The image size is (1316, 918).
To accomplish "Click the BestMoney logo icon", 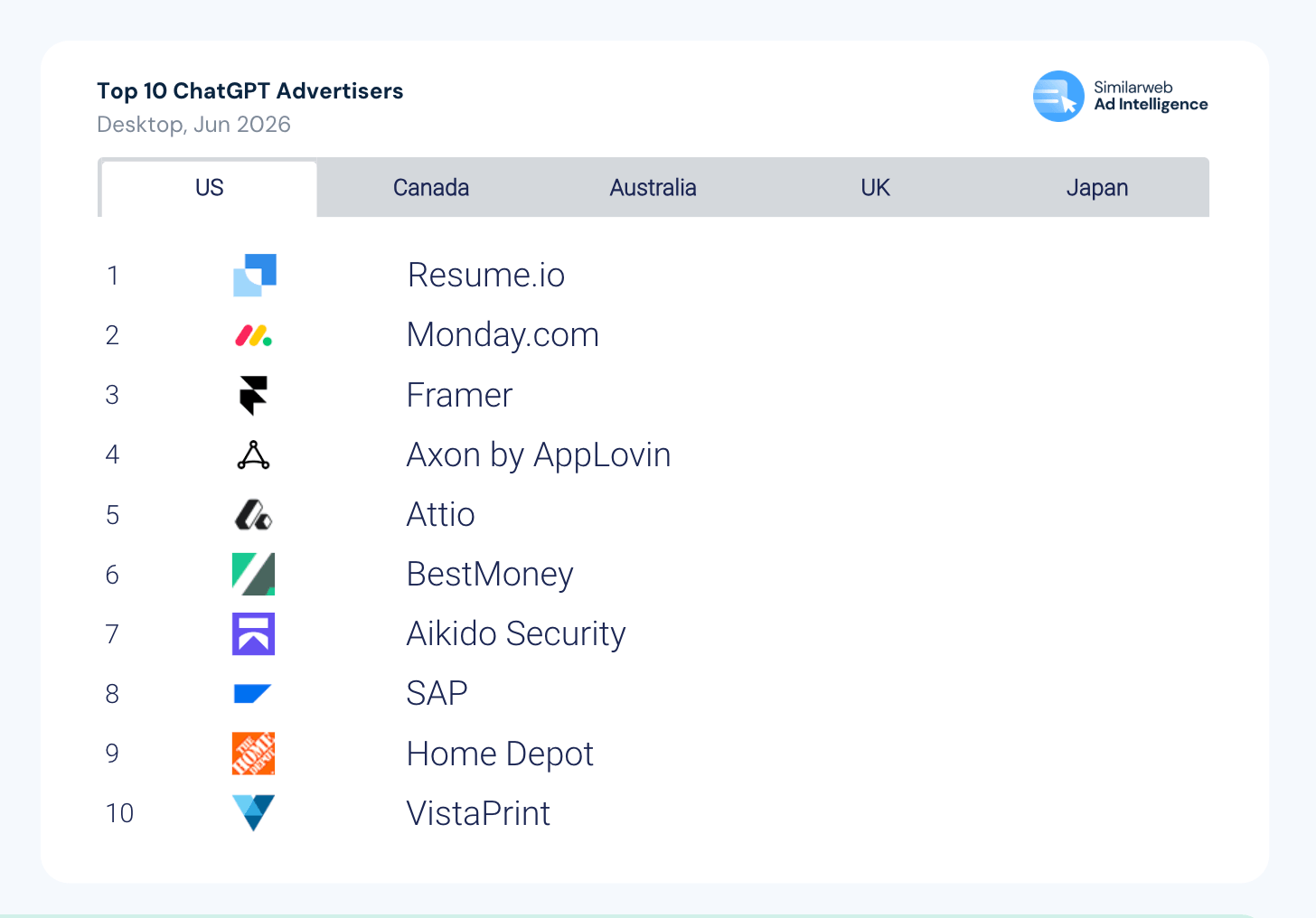I will click(254, 575).
